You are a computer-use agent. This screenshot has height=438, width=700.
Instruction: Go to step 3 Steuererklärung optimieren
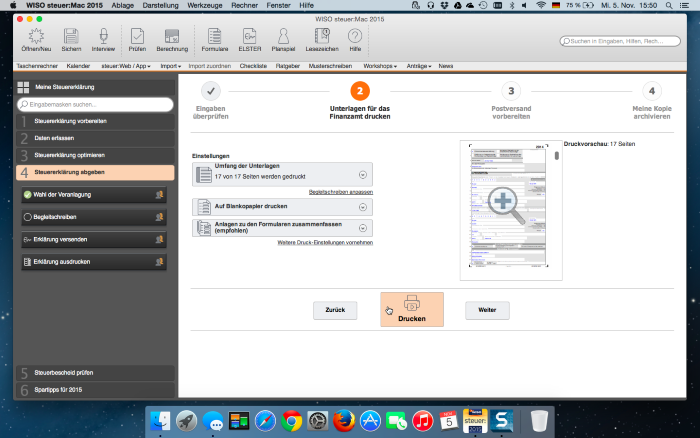[x=95, y=155]
